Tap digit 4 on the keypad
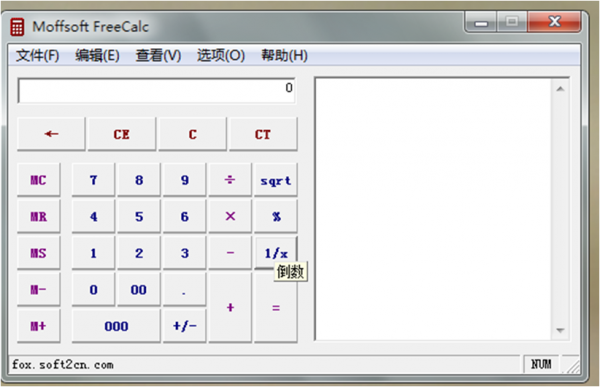The height and width of the screenshot is (387, 600). tap(93, 216)
